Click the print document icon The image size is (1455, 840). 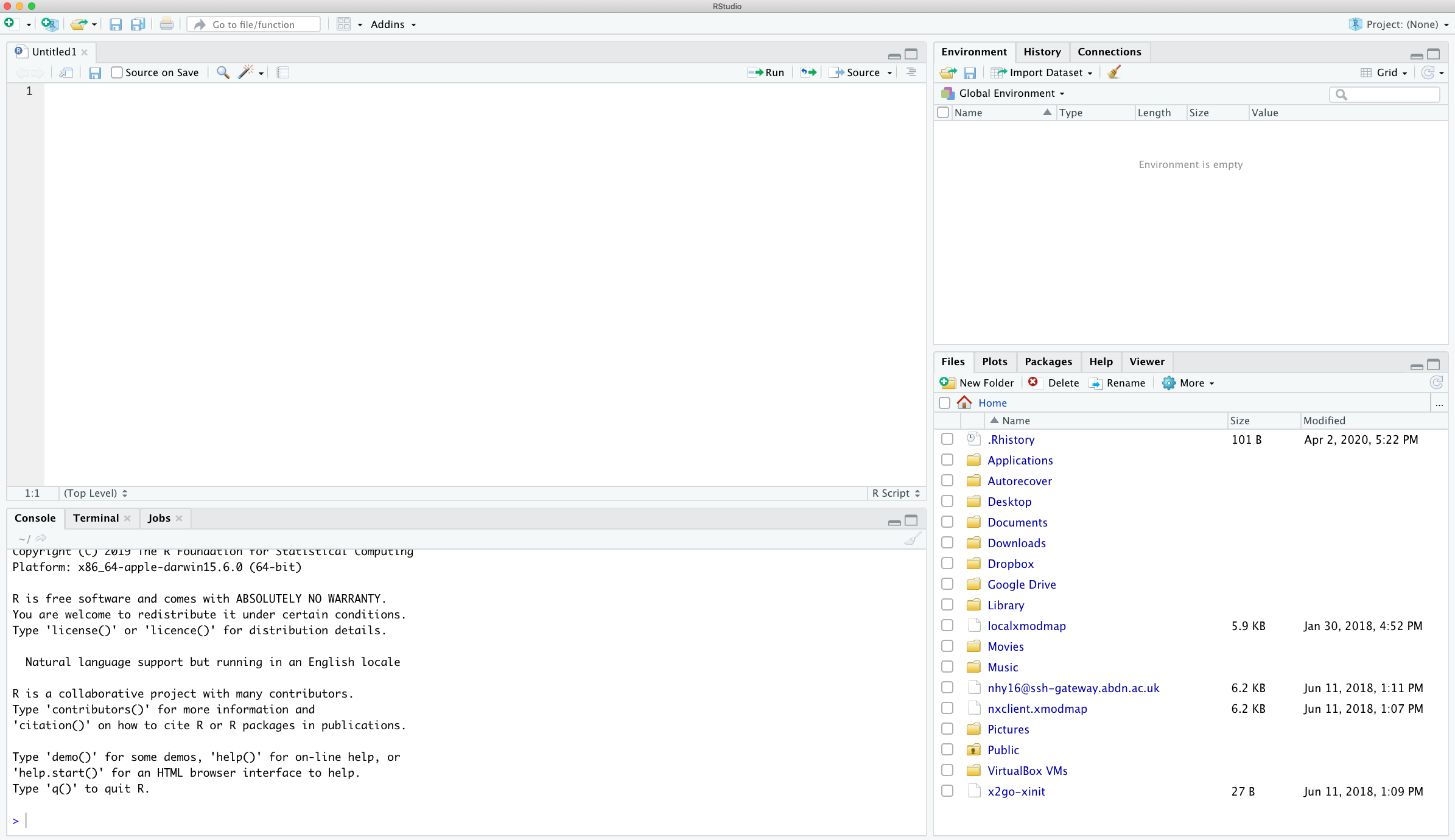click(x=166, y=24)
